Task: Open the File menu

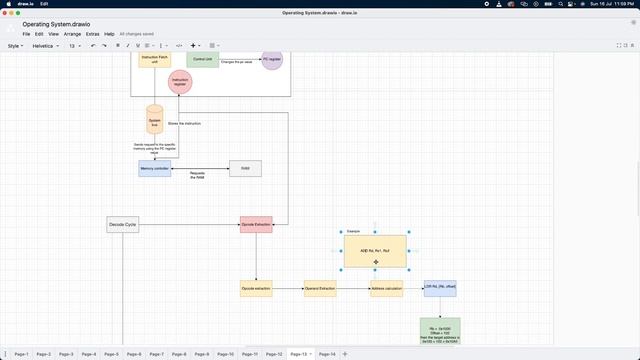Action: [x=26, y=34]
